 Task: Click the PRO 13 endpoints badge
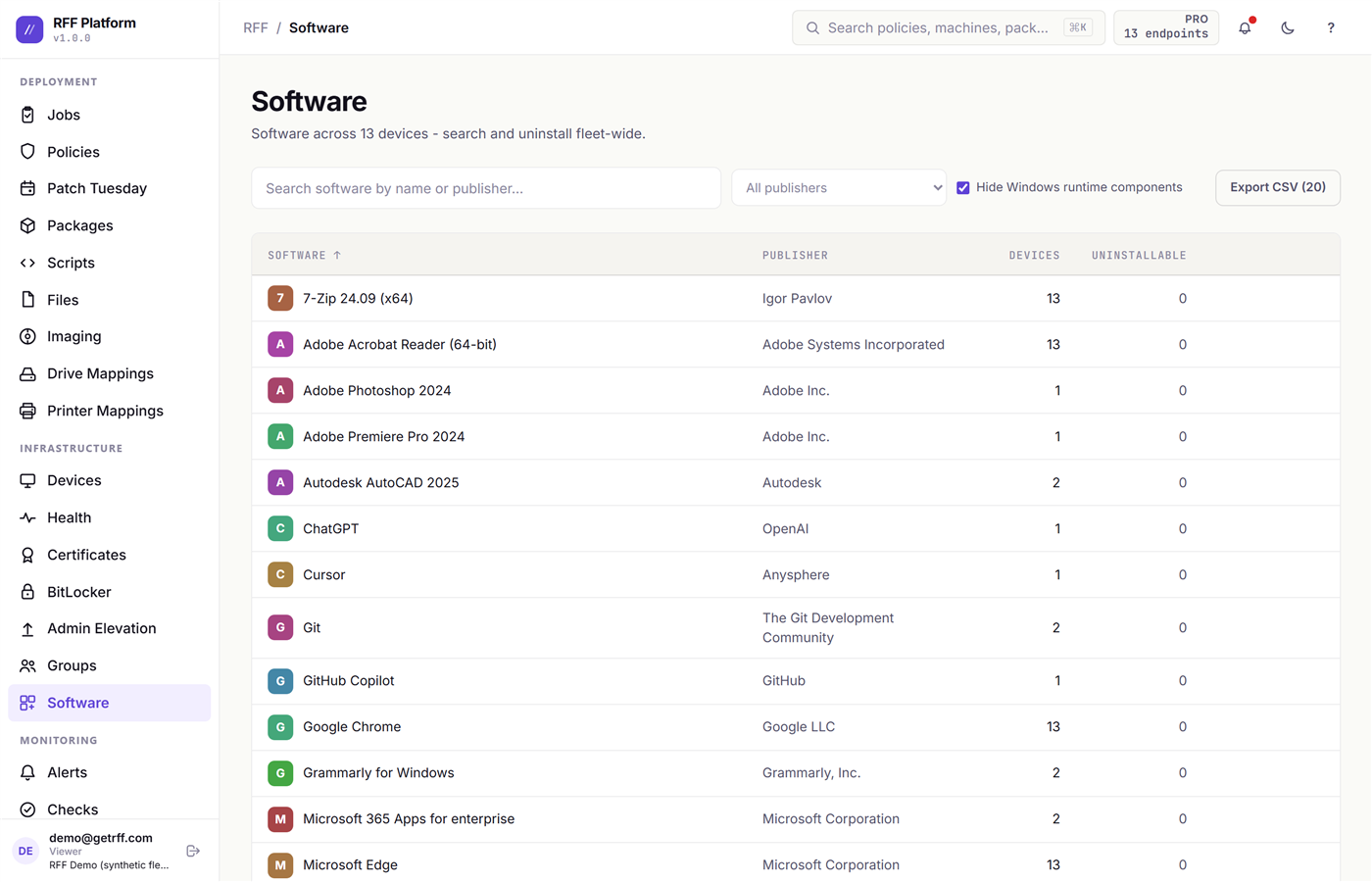[x=1166, y=27]
